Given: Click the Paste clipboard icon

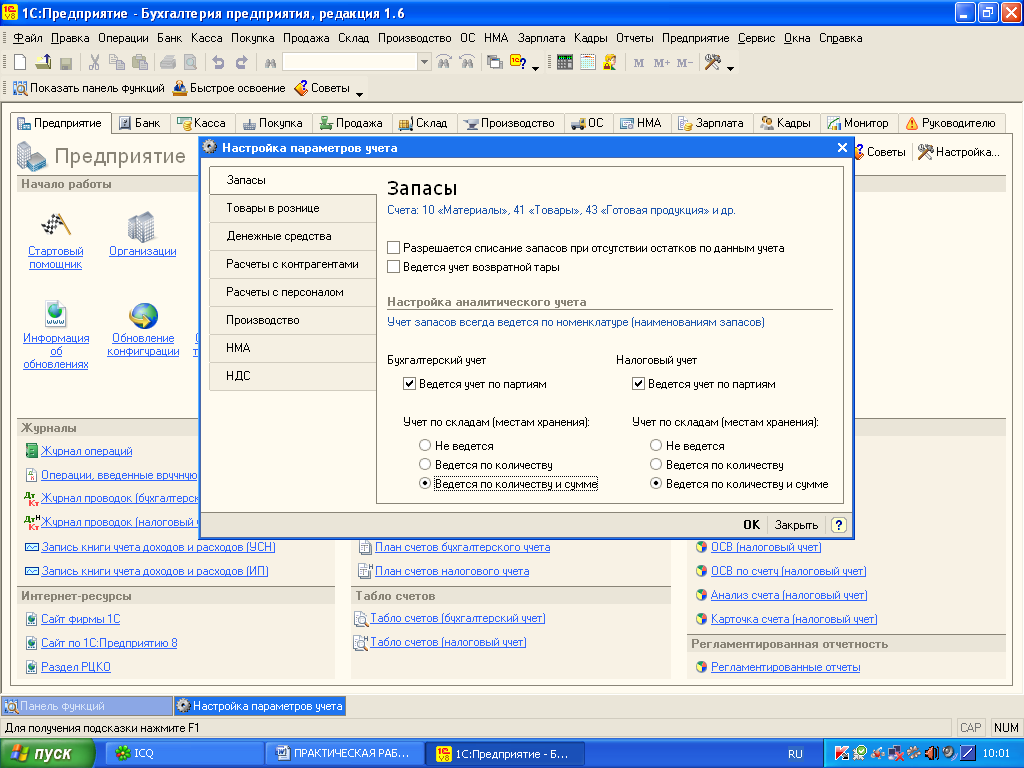Looking at the screenshot, I should 140,62.
